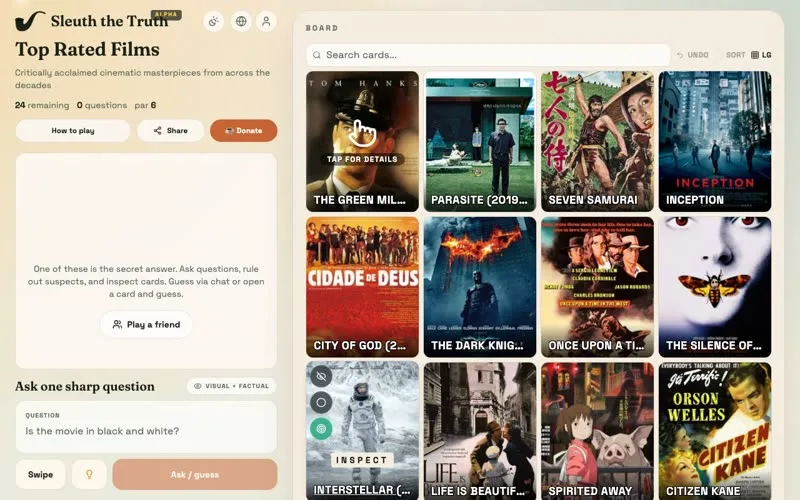Switch the LG grid size toggle
The image size is (800, 500).
point(761,55)
